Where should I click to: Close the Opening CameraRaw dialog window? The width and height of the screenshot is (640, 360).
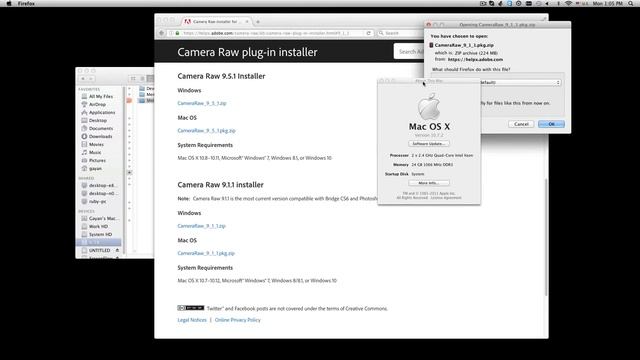pos(429,25)
